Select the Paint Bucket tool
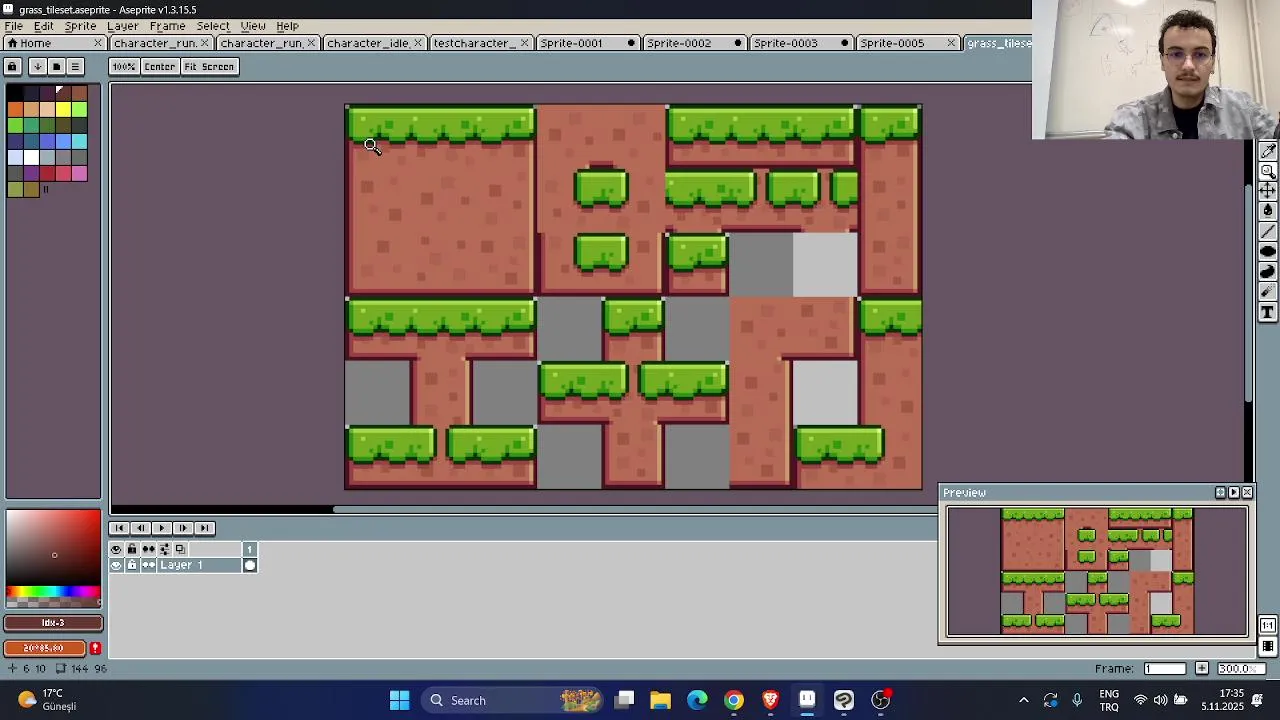Image resolution: width=1280 pixels, height=720 pixels. 1268,210
